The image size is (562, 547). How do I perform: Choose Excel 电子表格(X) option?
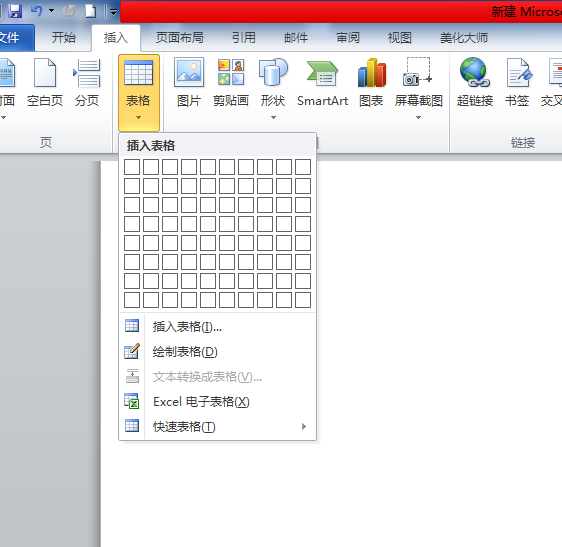click(x=218, y=401)
